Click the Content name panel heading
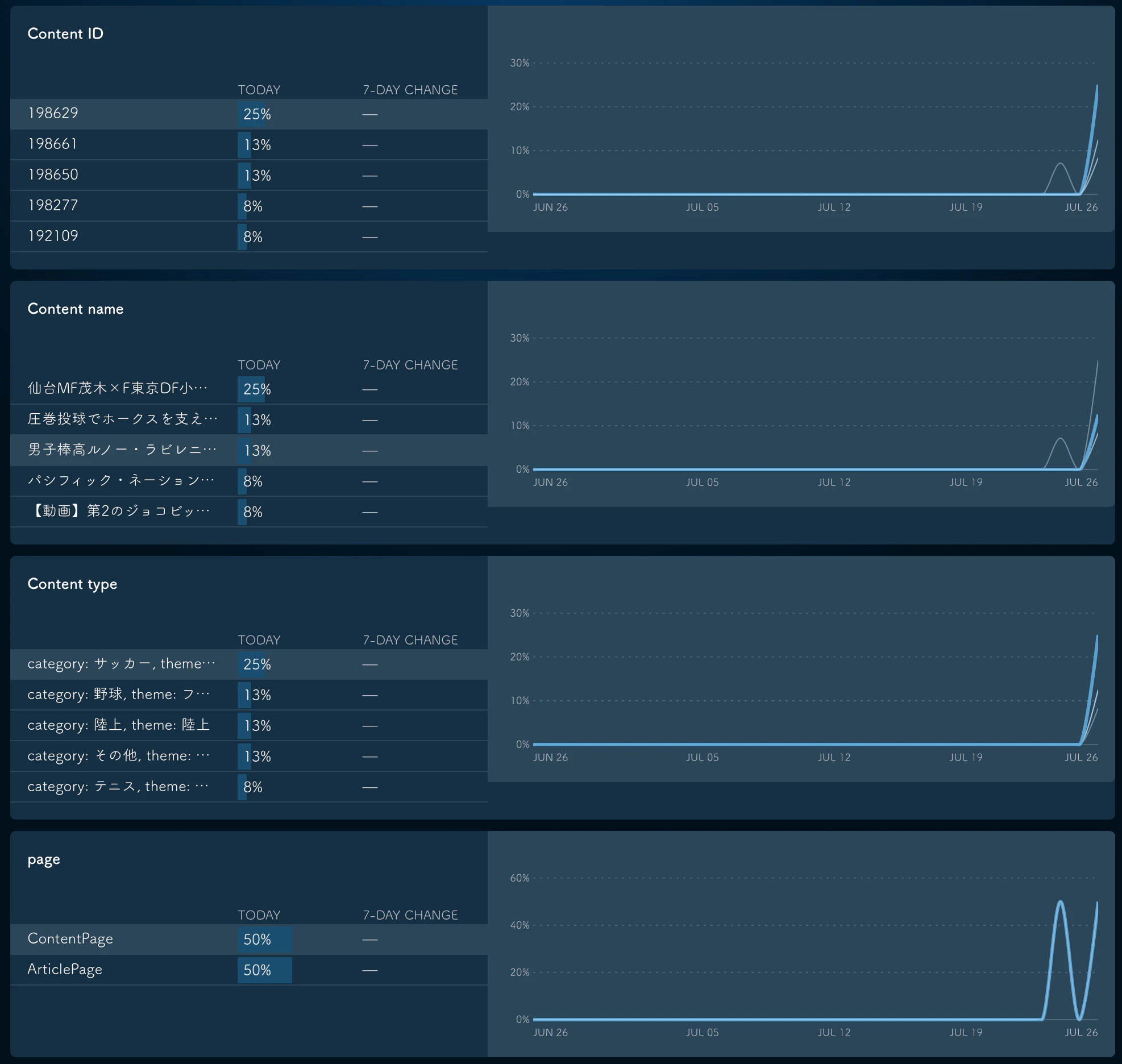 tap(76, 309)
